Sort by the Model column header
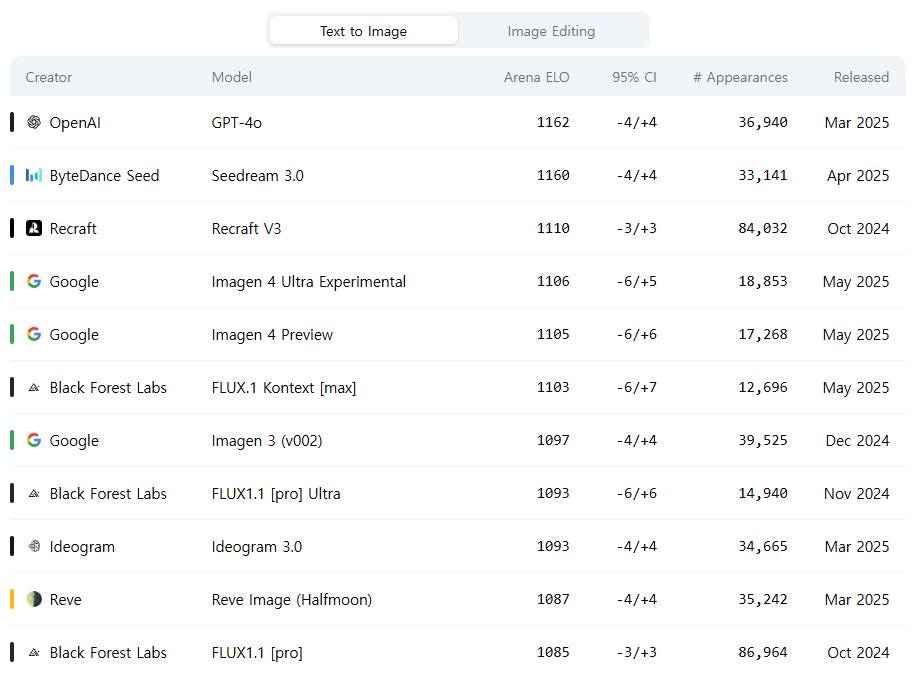This screenshot has width=918, height=674. tap(232, 77)
